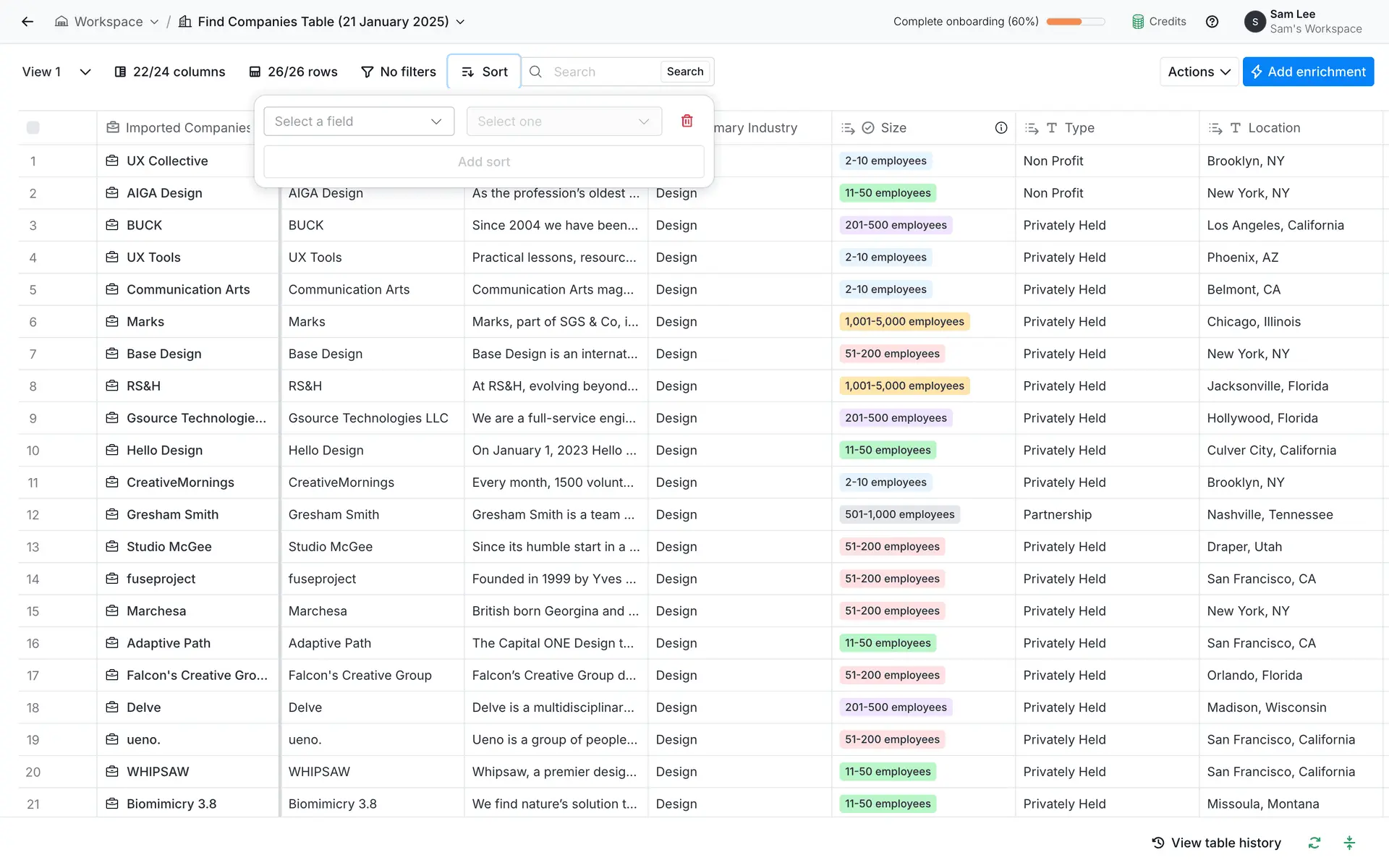Open the help question mark icon
The width and height of the screenshot is (1389, 868).
[x=1212, y=22]
